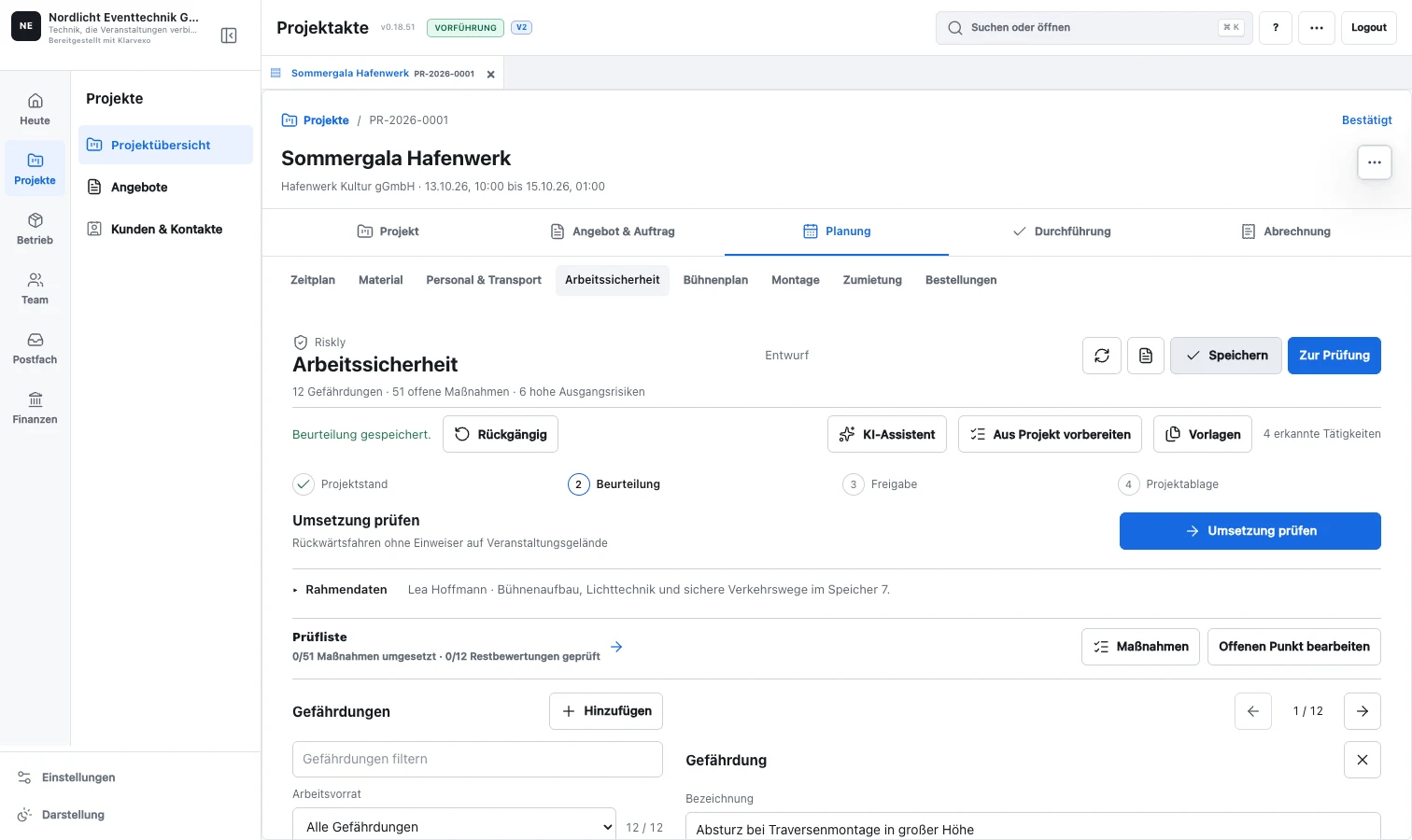Go to the previous Gefährdung

(x=1253, y=711)
